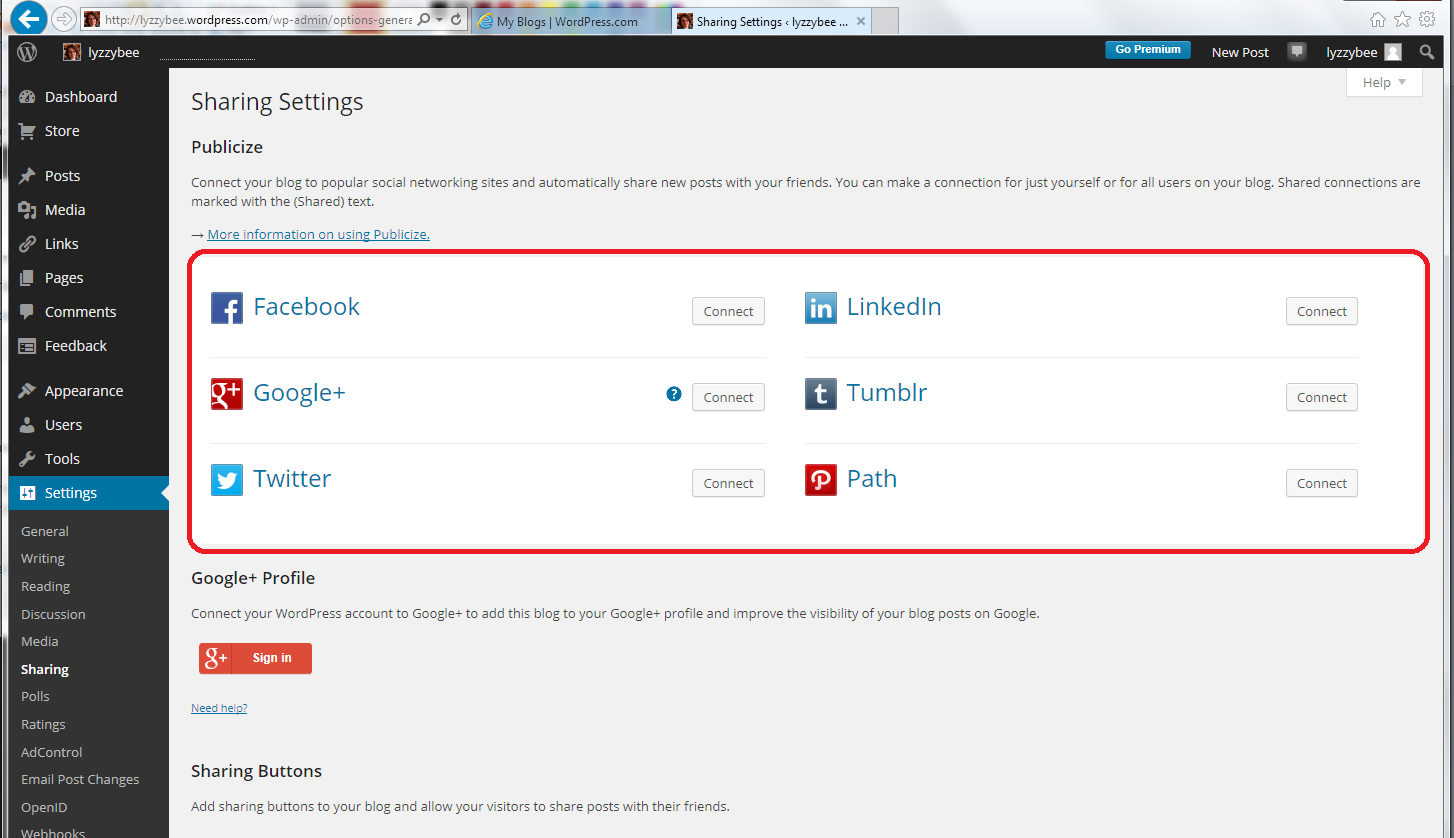Open the address bar search dropdown arrow
The width and height of the screenshot is (1454, 838).
coord(440,20)
